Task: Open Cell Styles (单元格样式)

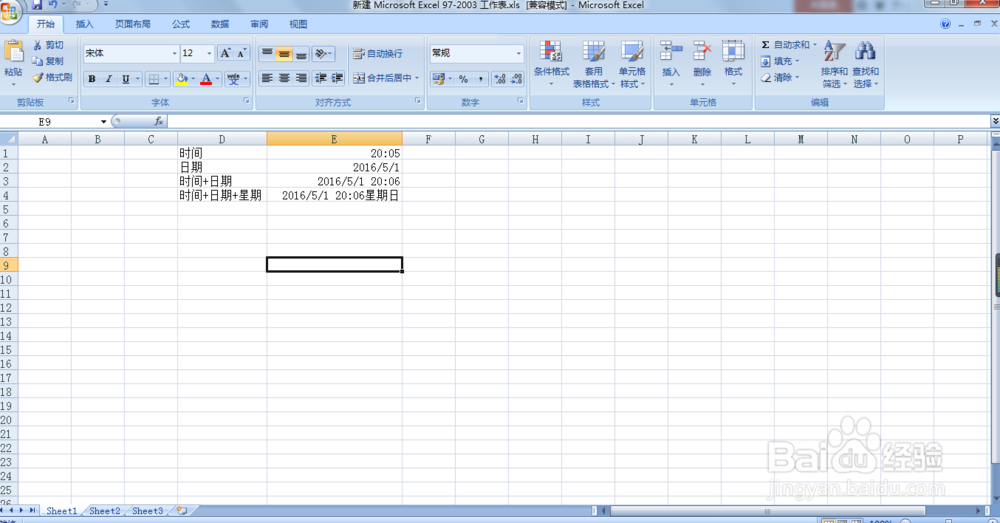Action: 632,64
